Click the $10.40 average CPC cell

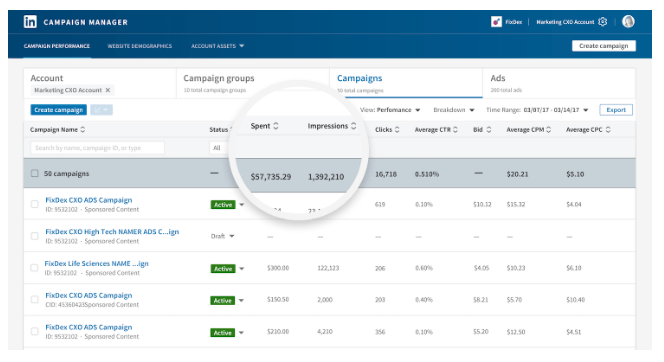[x=575, y=300]
